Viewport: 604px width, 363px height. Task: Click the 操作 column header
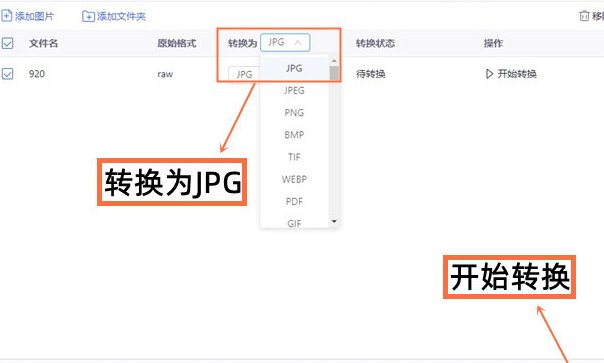(493, 43)
